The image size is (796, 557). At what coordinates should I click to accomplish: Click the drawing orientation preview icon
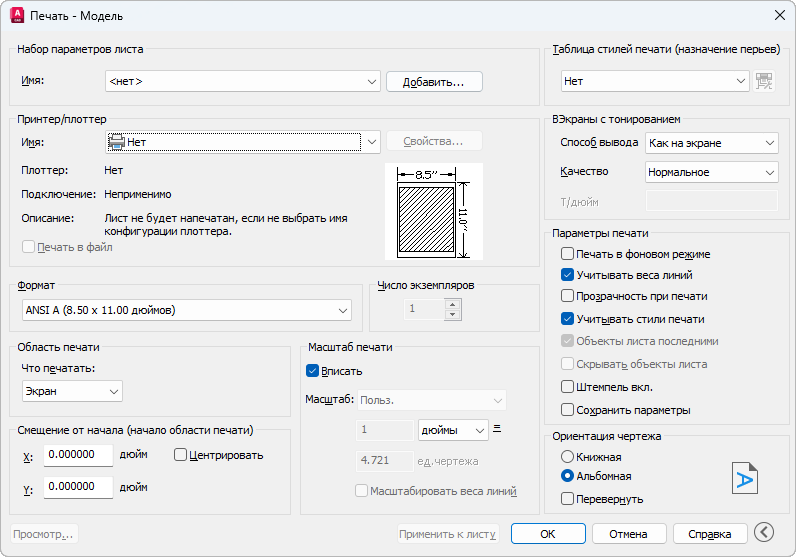point(743,480)
